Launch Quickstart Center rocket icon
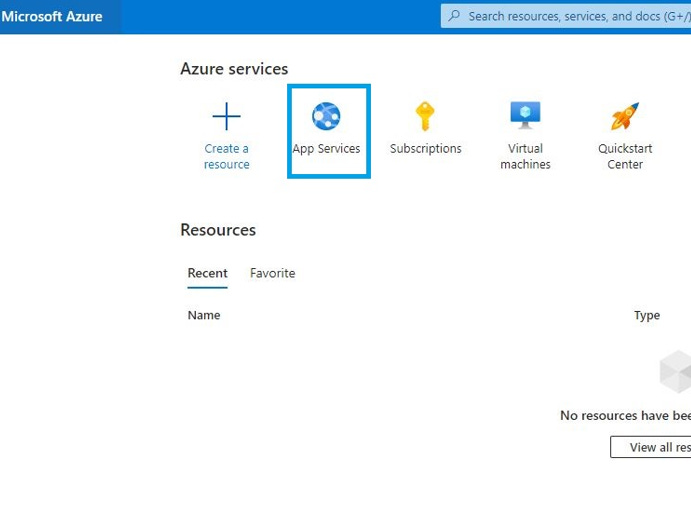Screen dimensions: 691x521 point(625,116)
